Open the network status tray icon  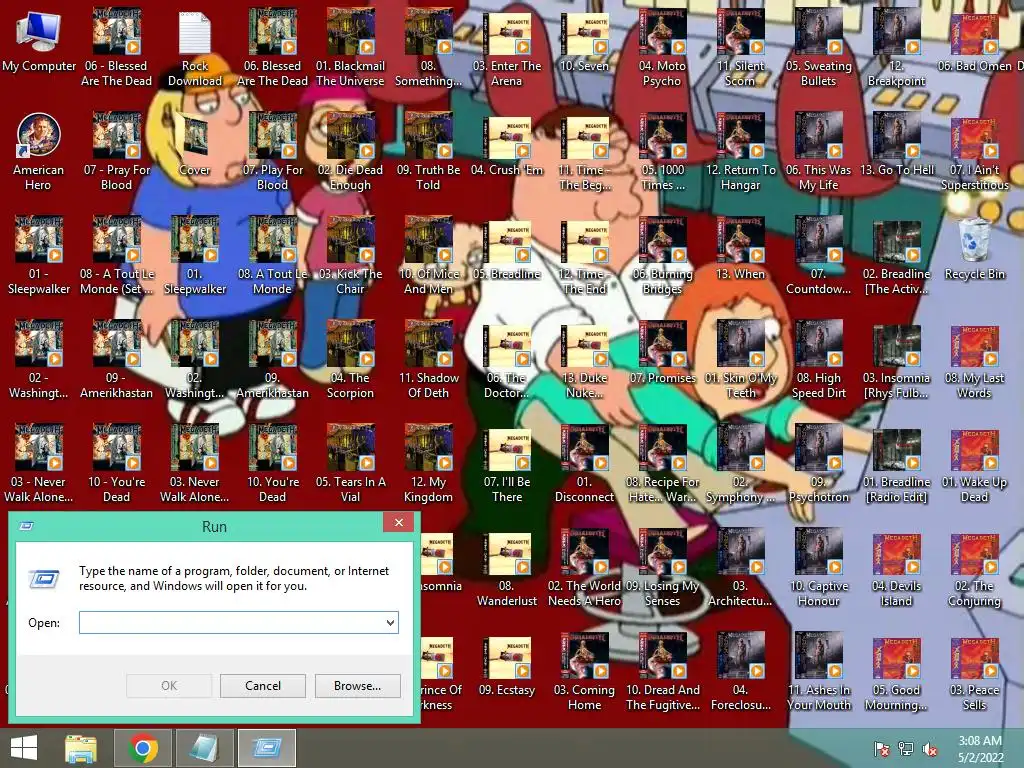click(x=906, y=748)
